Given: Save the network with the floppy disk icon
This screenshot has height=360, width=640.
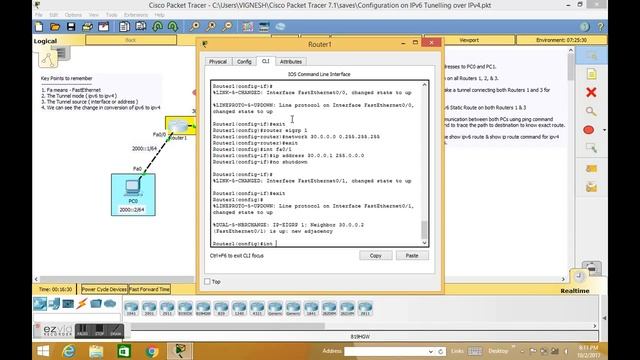Looking at the screenshot, I should pos(71,27).
